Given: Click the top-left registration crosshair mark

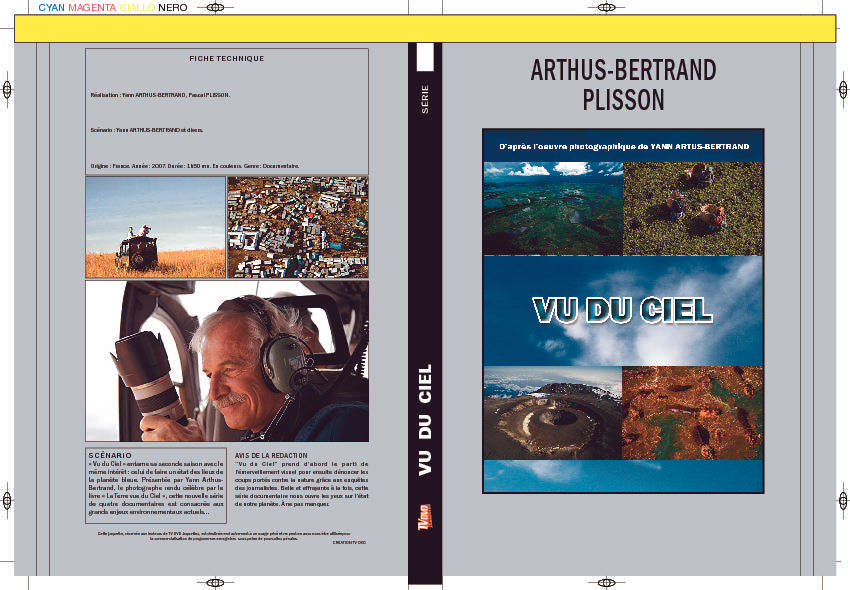Looking at the screenshot, I should (215, 8).
